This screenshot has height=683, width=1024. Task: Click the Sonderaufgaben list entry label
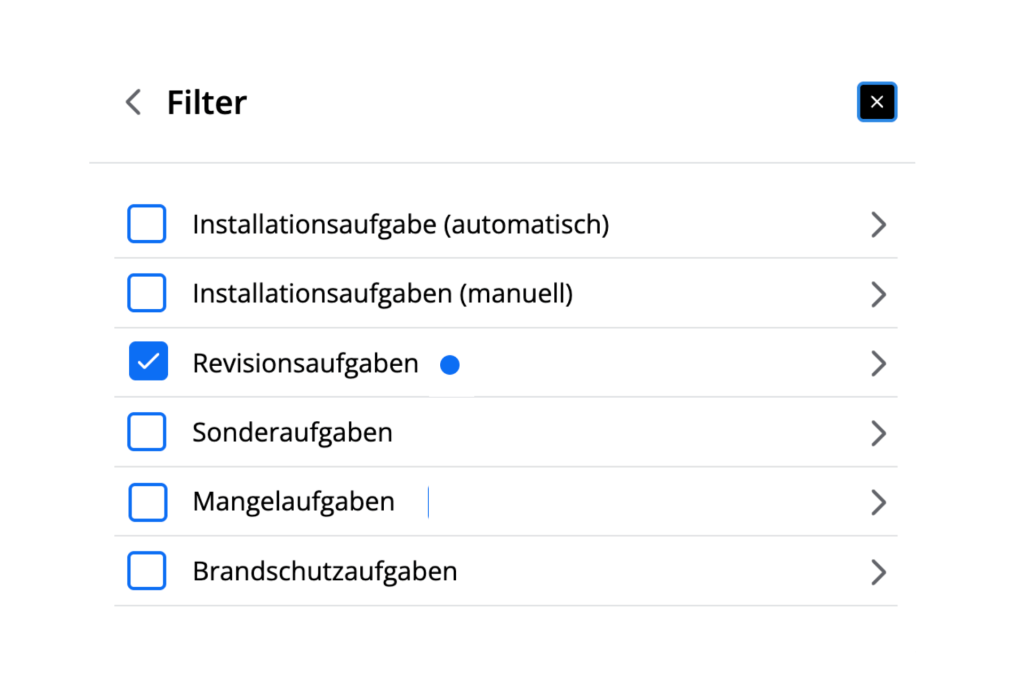[292, 433]
